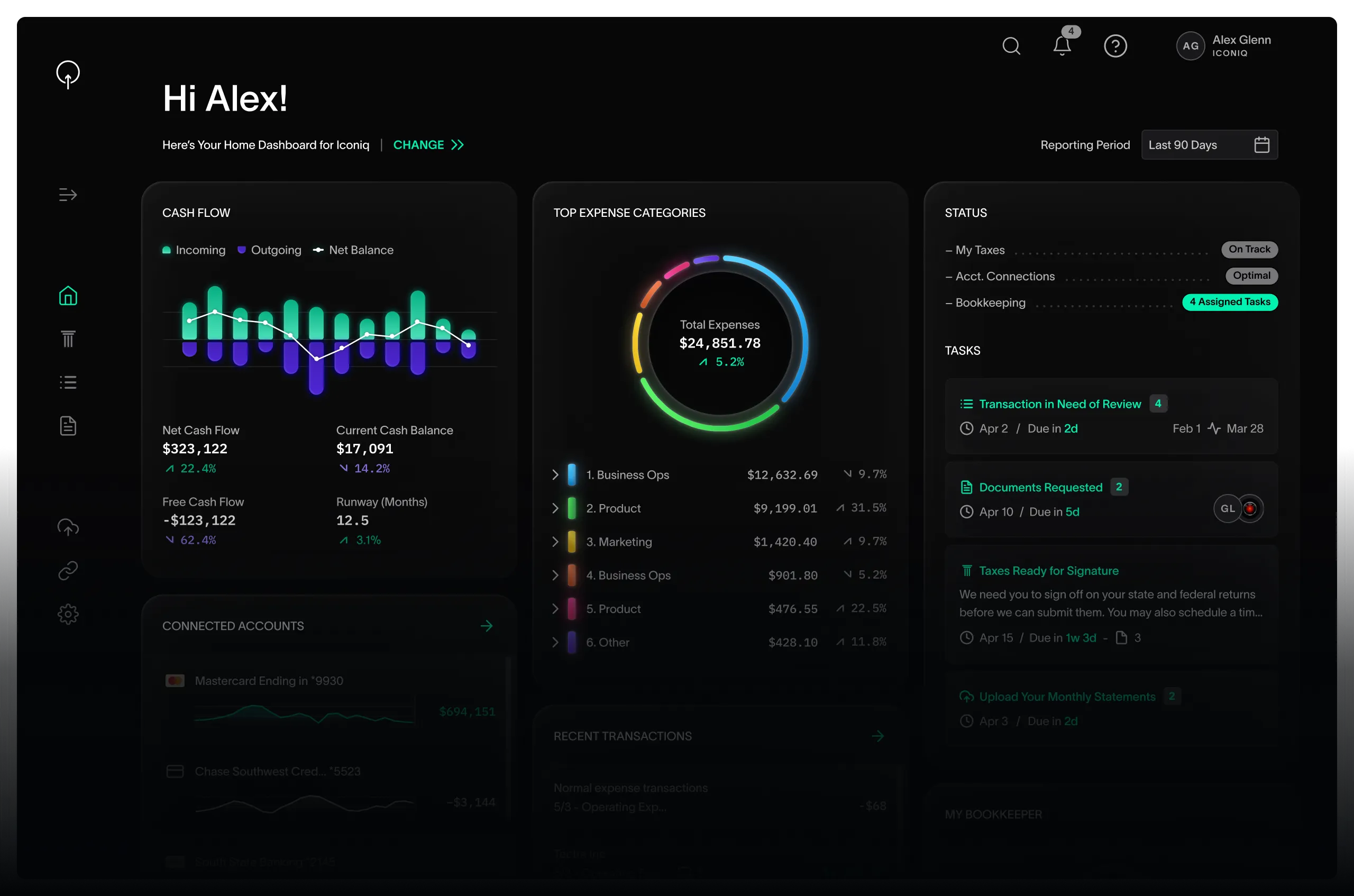This screenshot has height=896, width=1354.
Task: Toggle the Net Balance legend series
Action: [354, 250]
